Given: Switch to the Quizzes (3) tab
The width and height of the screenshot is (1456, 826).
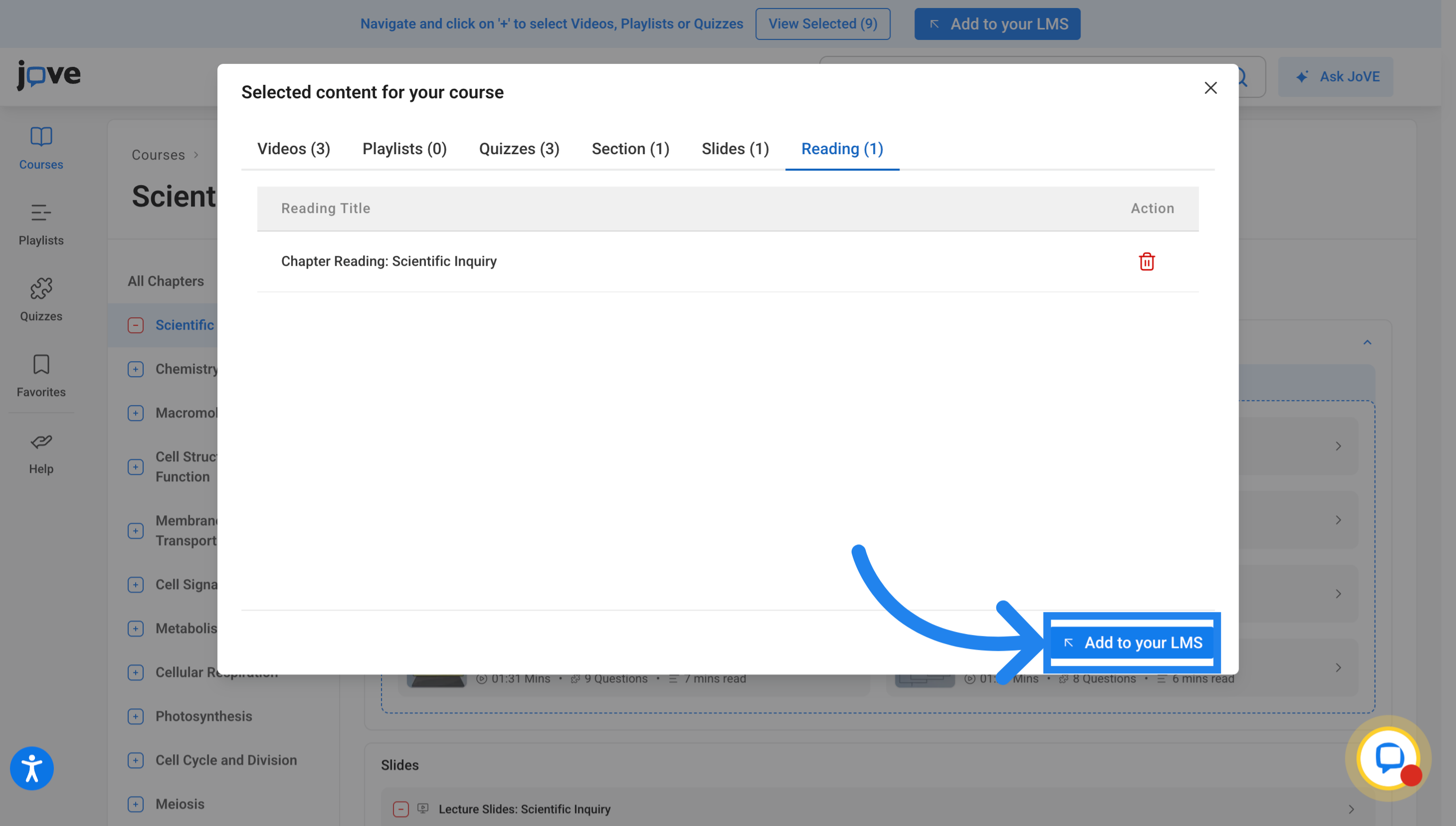Looking at the screenshot, I should tap(519, 149).
